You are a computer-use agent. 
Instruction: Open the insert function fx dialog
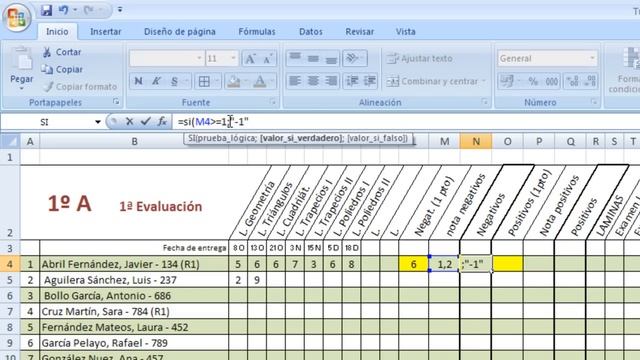[162, 122]
